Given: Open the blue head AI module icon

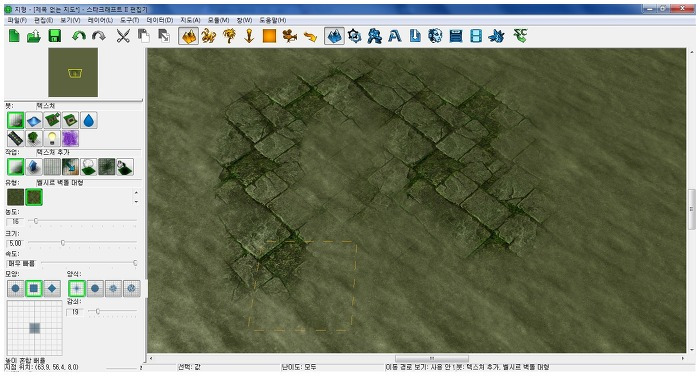Looking at the screenshot, I should coord(435,36).
